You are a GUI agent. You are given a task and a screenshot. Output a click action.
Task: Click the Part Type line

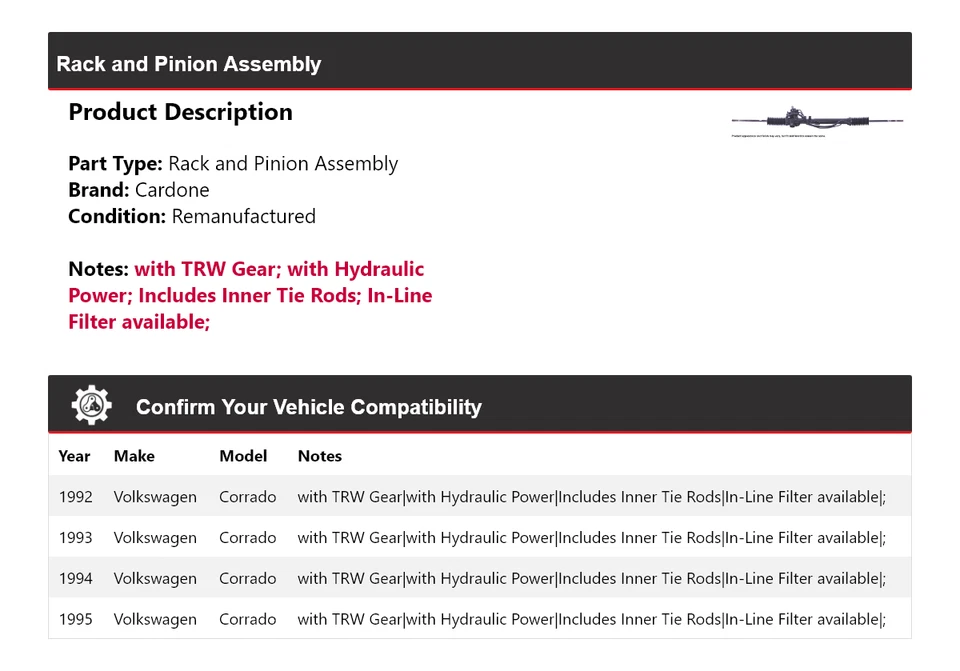coord(233,164)
